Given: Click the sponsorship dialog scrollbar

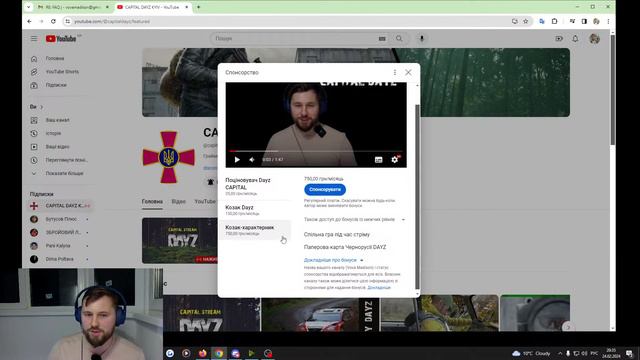Looking at the screenshot, I should (x=417, y=196).
